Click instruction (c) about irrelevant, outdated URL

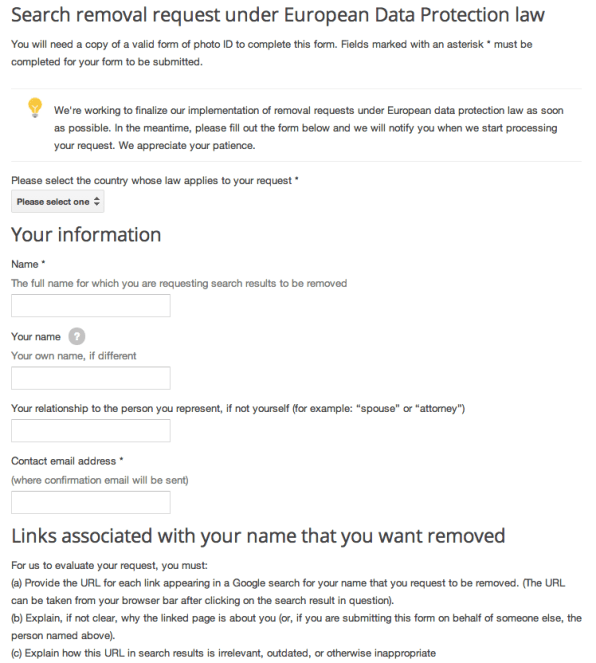224,653
